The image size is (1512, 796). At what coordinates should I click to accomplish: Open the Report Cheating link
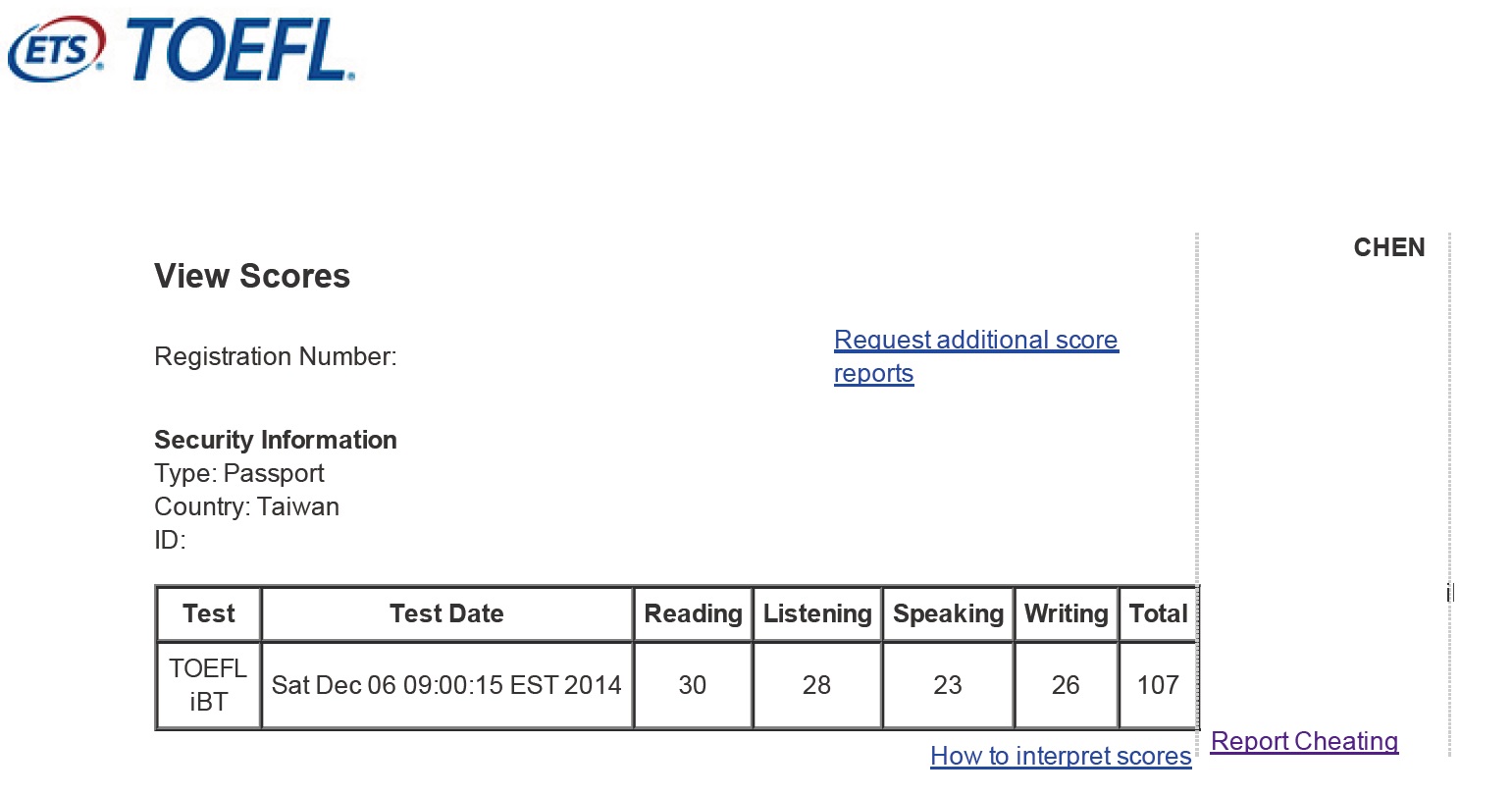coord(1304,741)
